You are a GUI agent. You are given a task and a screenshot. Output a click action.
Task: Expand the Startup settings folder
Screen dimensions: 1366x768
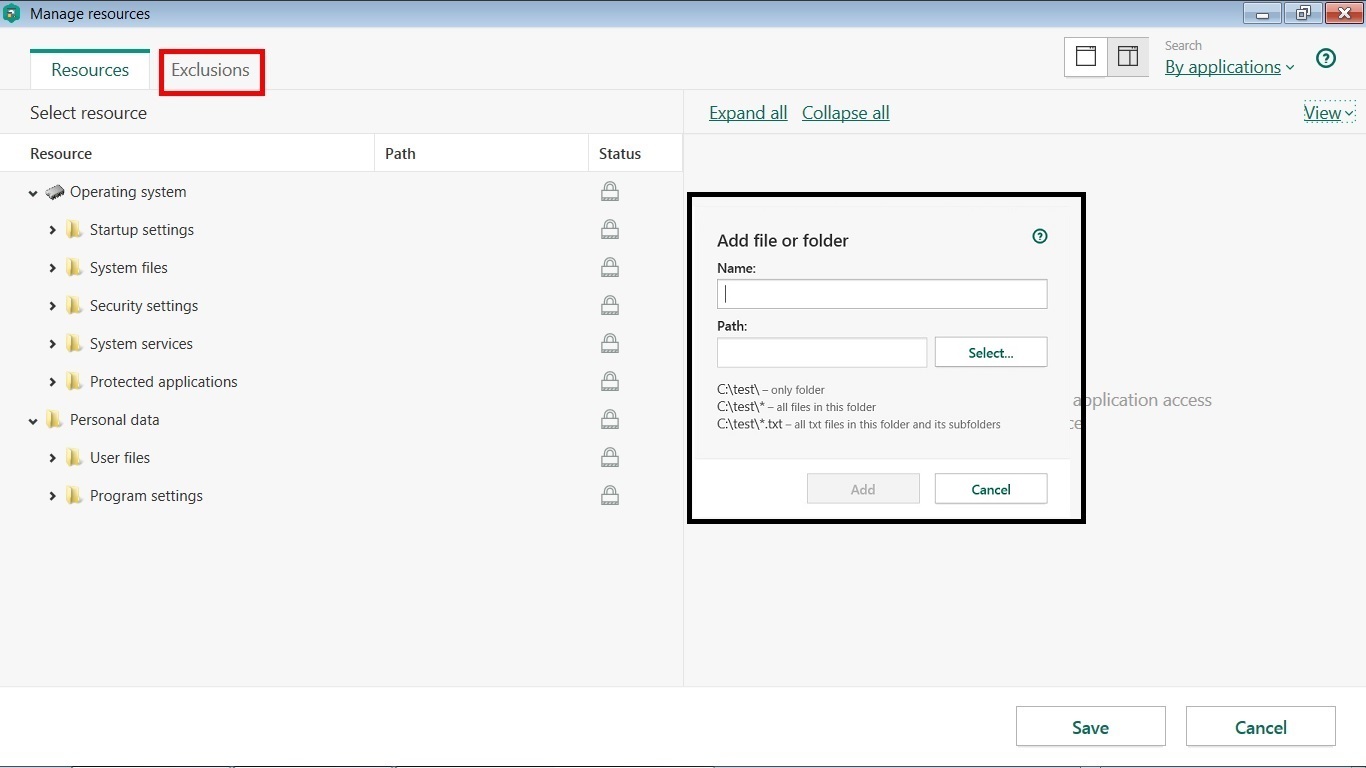(x=53, y=230)
